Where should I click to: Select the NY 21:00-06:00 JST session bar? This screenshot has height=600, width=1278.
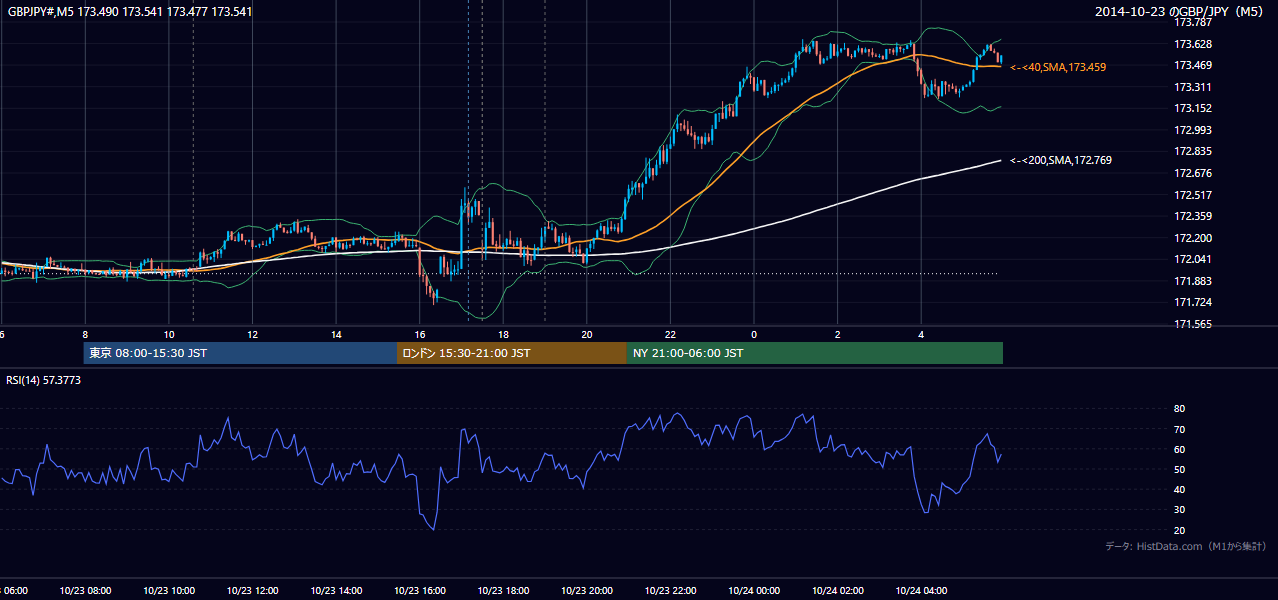pyautogui.click(x=815, y=353)
